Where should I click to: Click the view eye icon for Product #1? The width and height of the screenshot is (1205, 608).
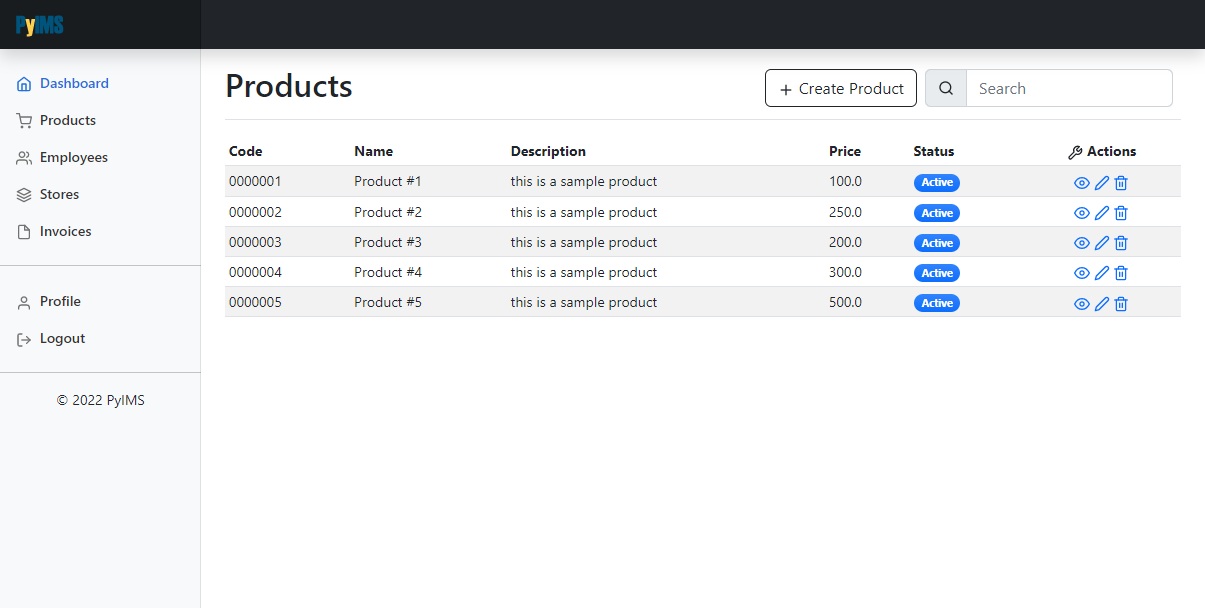point(1081,183)
